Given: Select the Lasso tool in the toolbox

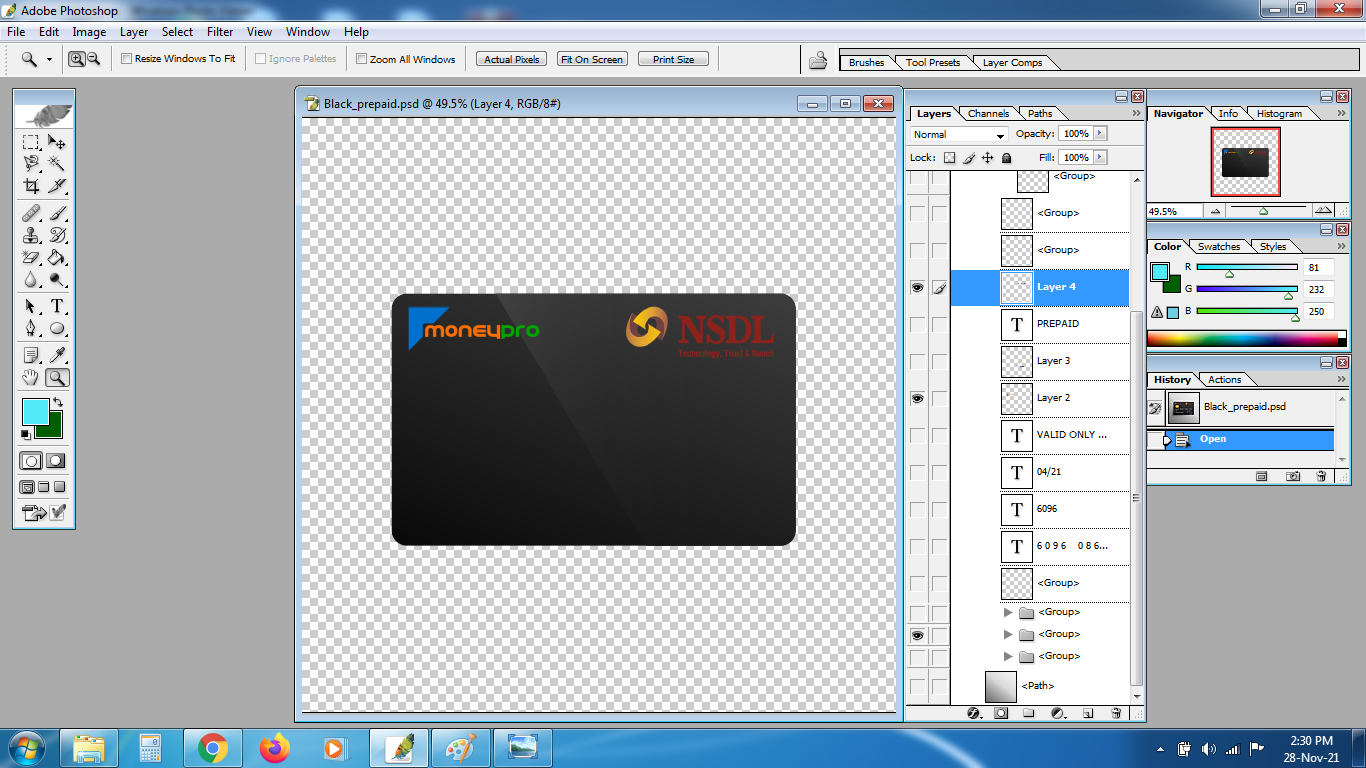Looking at the screenshot, I should pyautogui.click(x=31, y=164).
